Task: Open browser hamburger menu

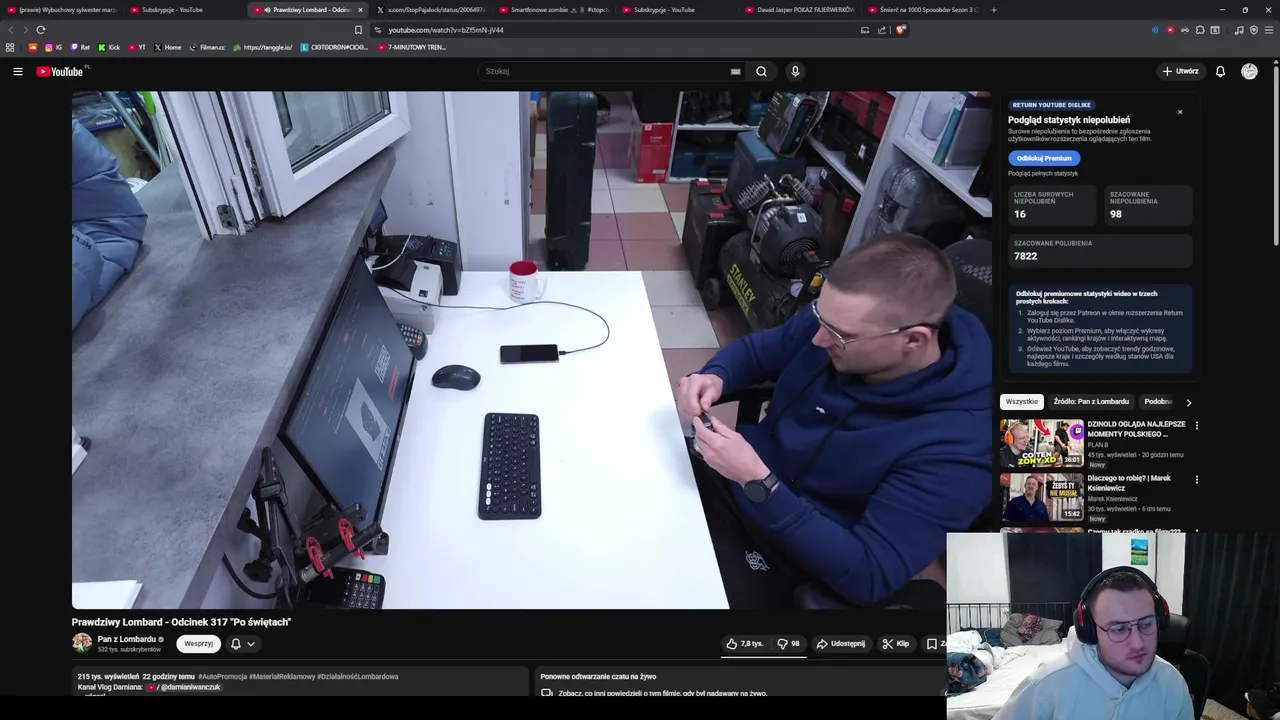Action: (x=1269, y=30)
